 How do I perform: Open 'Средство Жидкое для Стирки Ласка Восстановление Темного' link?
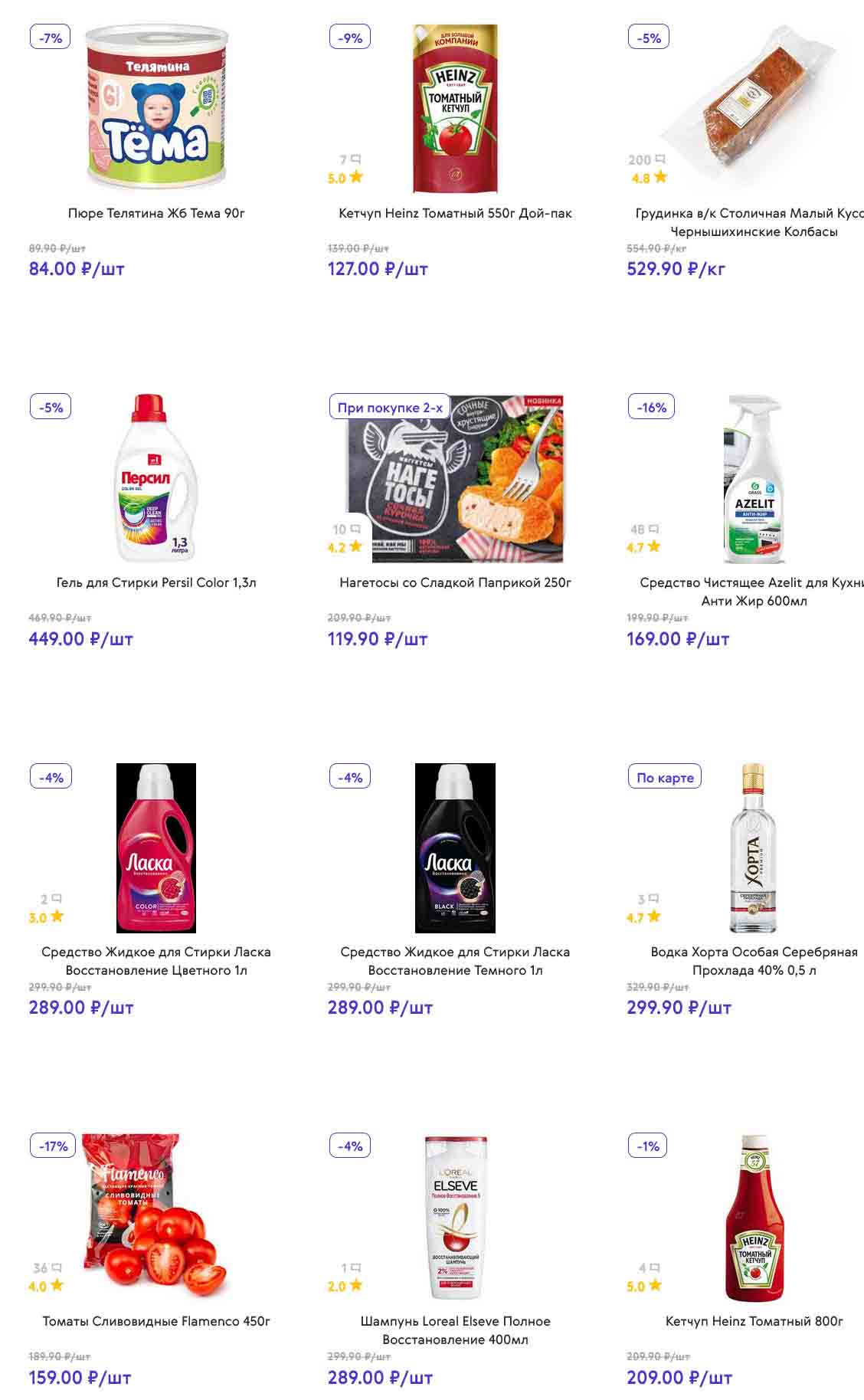coord(455,961)
